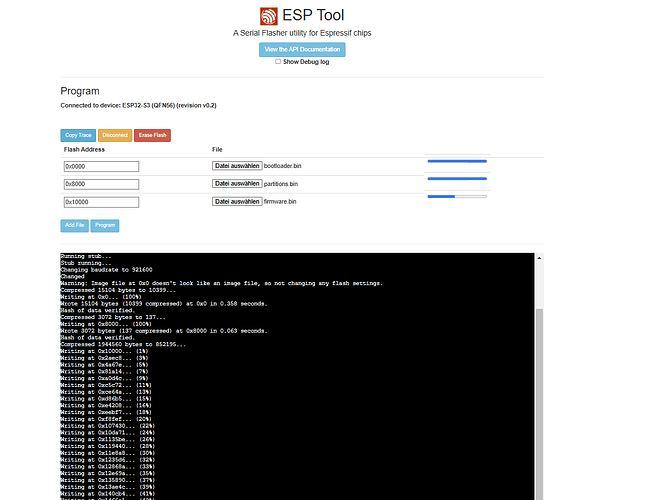Click the terminal scrollbar thumb
The width and height of the screenshot is (647, 500).
[539, 404]
